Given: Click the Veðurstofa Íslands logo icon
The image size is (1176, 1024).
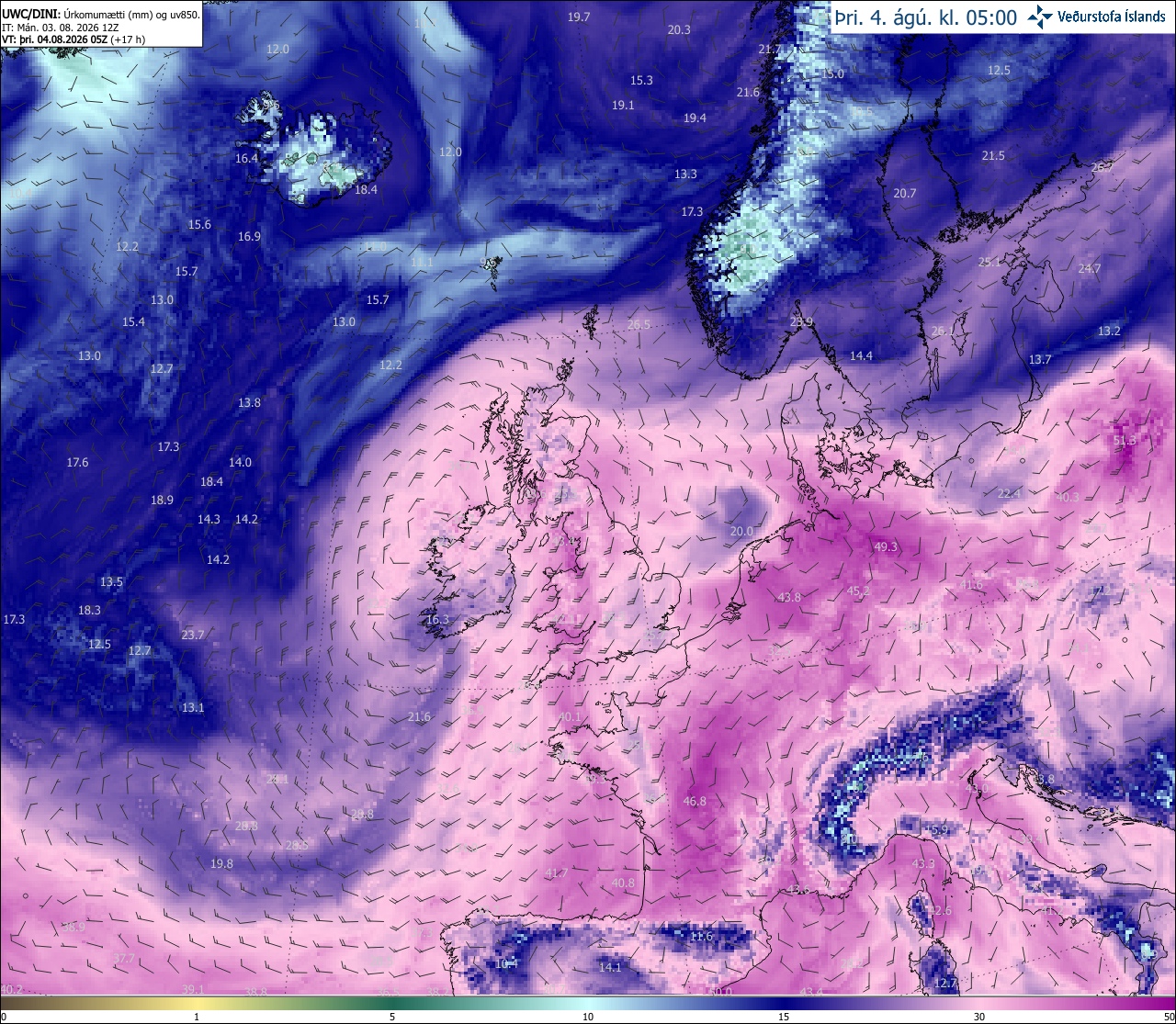Looking at the screenshot, I should tap(1040, 17).
